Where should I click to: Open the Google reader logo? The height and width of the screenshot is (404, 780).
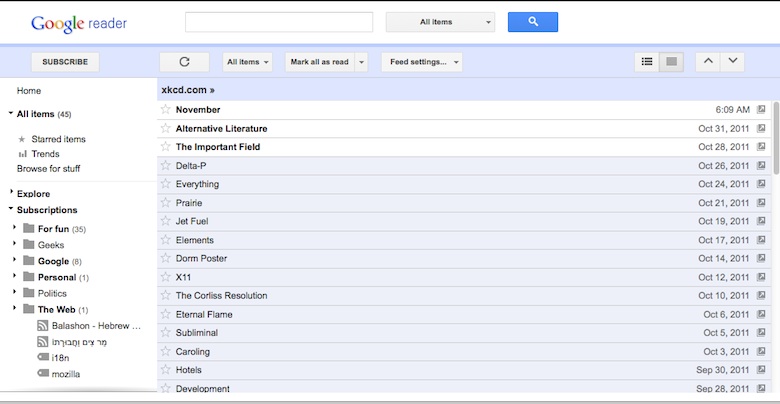(x=79, y=23)
